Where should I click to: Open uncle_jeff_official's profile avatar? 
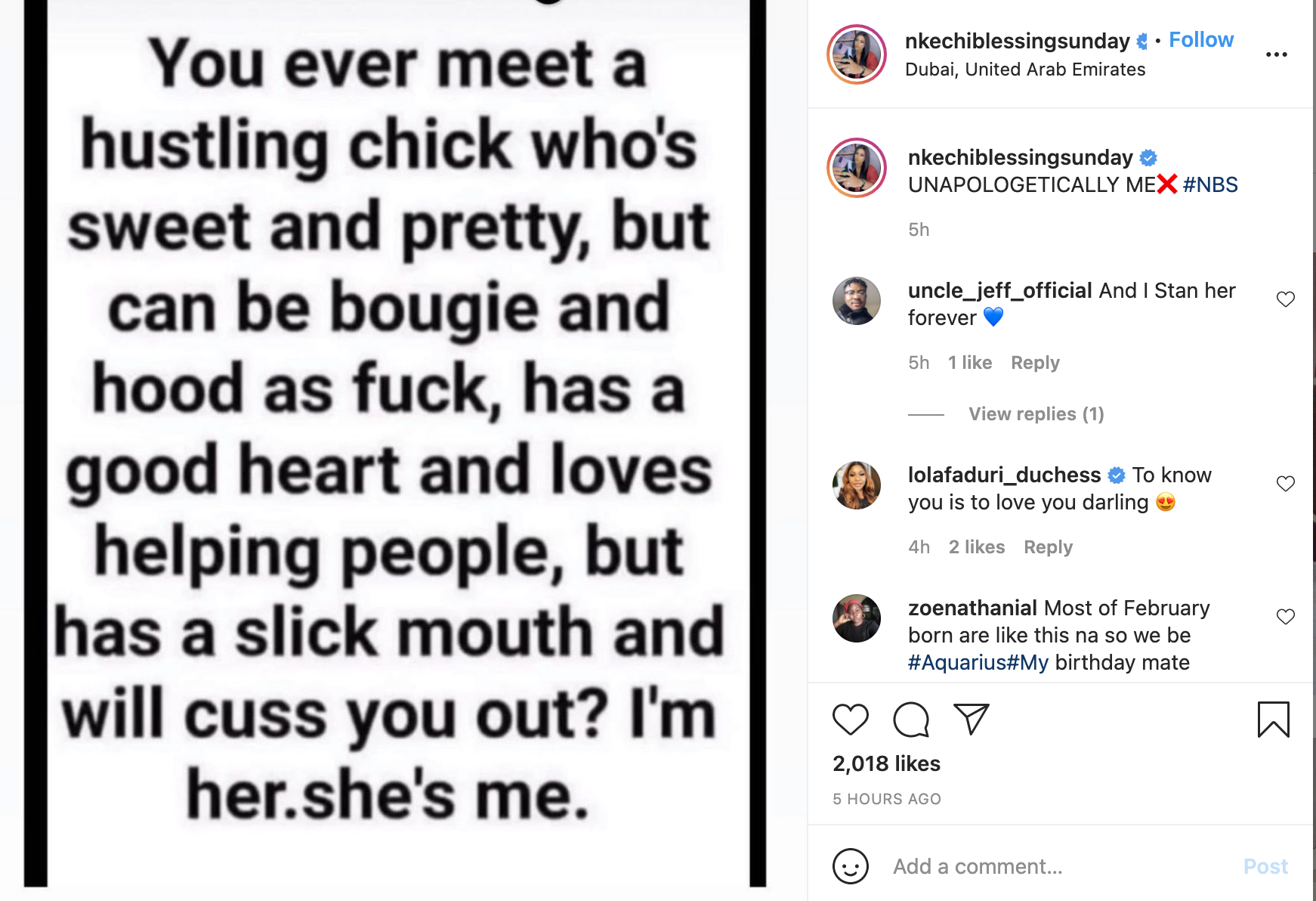pos(857,301)
